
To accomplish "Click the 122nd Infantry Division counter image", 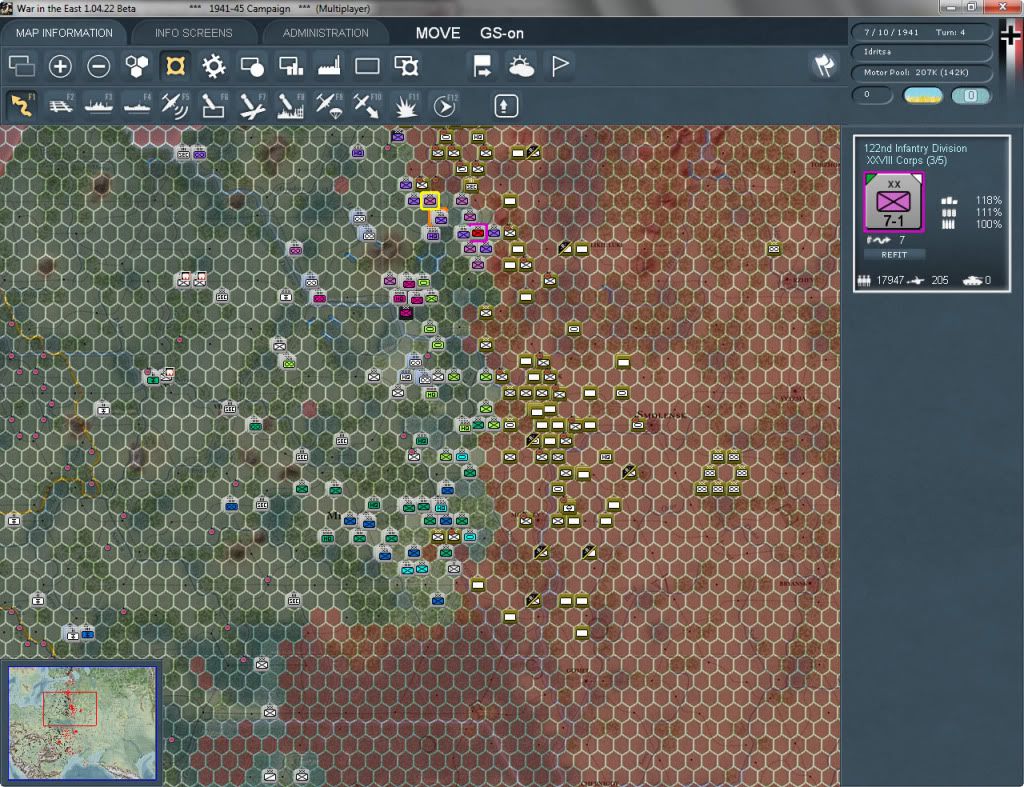I will 893,202.
